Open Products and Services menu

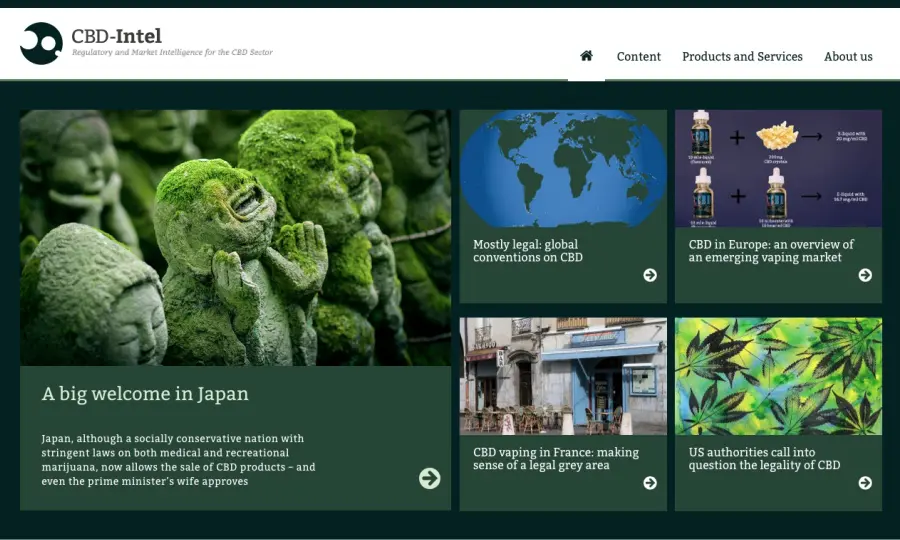[x=742, y=56]
